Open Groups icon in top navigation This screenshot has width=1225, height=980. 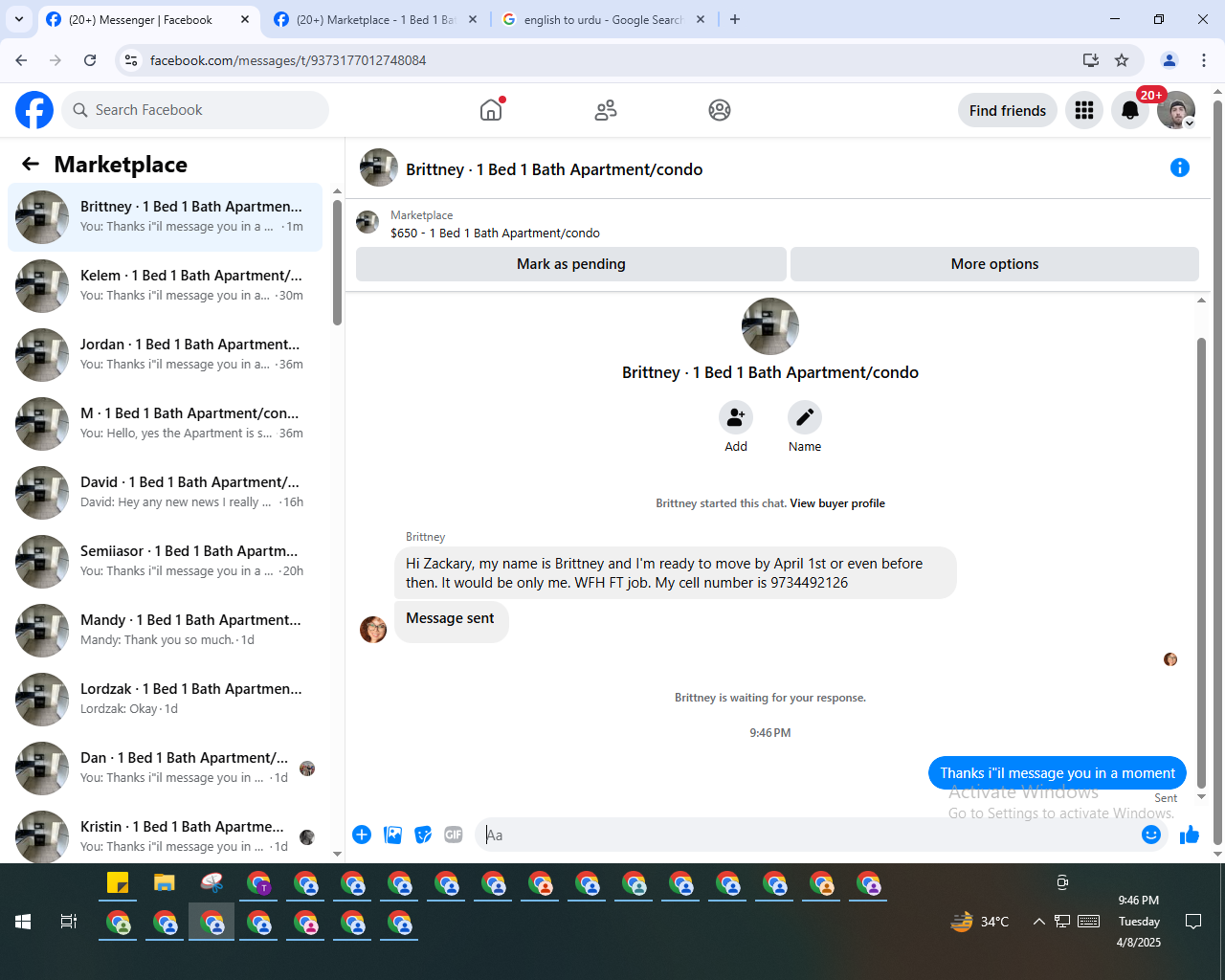click(x=720, y=110)
